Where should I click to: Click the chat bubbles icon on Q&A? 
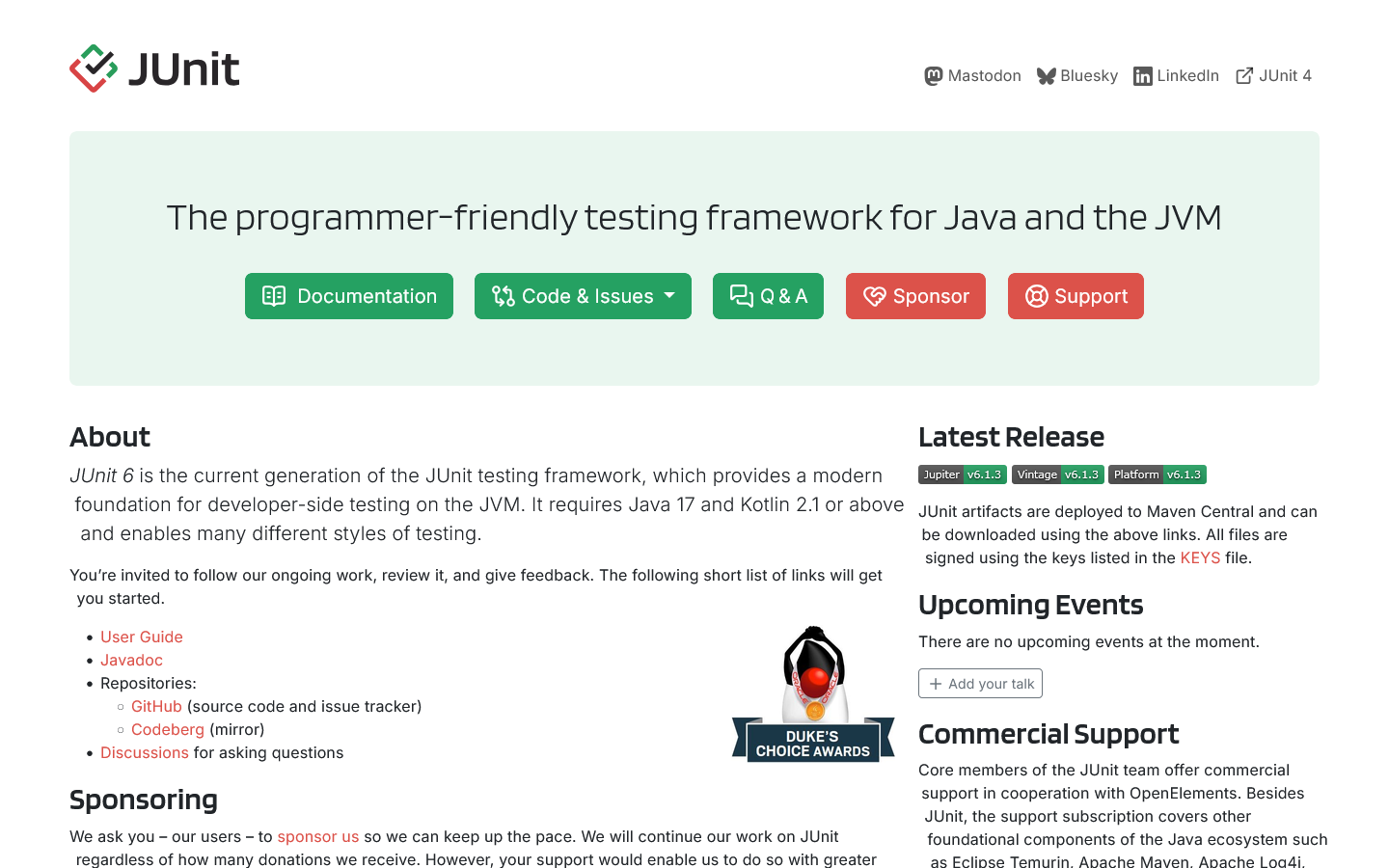coord(742,296)
